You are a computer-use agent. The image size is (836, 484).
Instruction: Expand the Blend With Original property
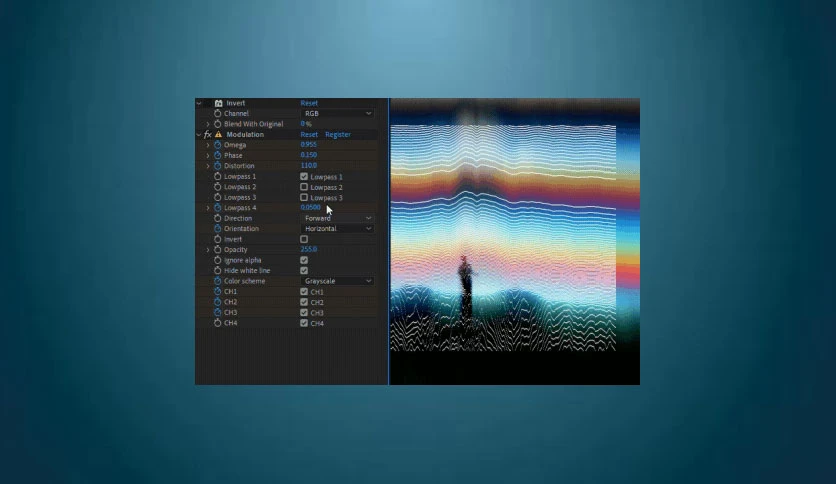pos(208,124)
